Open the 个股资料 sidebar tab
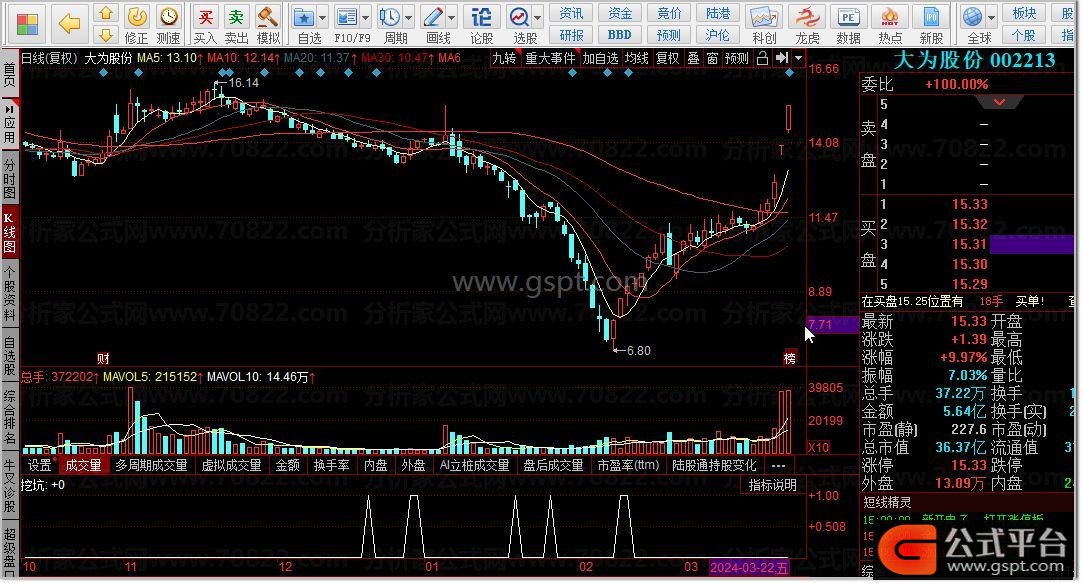1083x583 pixels. [x=10, y=294]
